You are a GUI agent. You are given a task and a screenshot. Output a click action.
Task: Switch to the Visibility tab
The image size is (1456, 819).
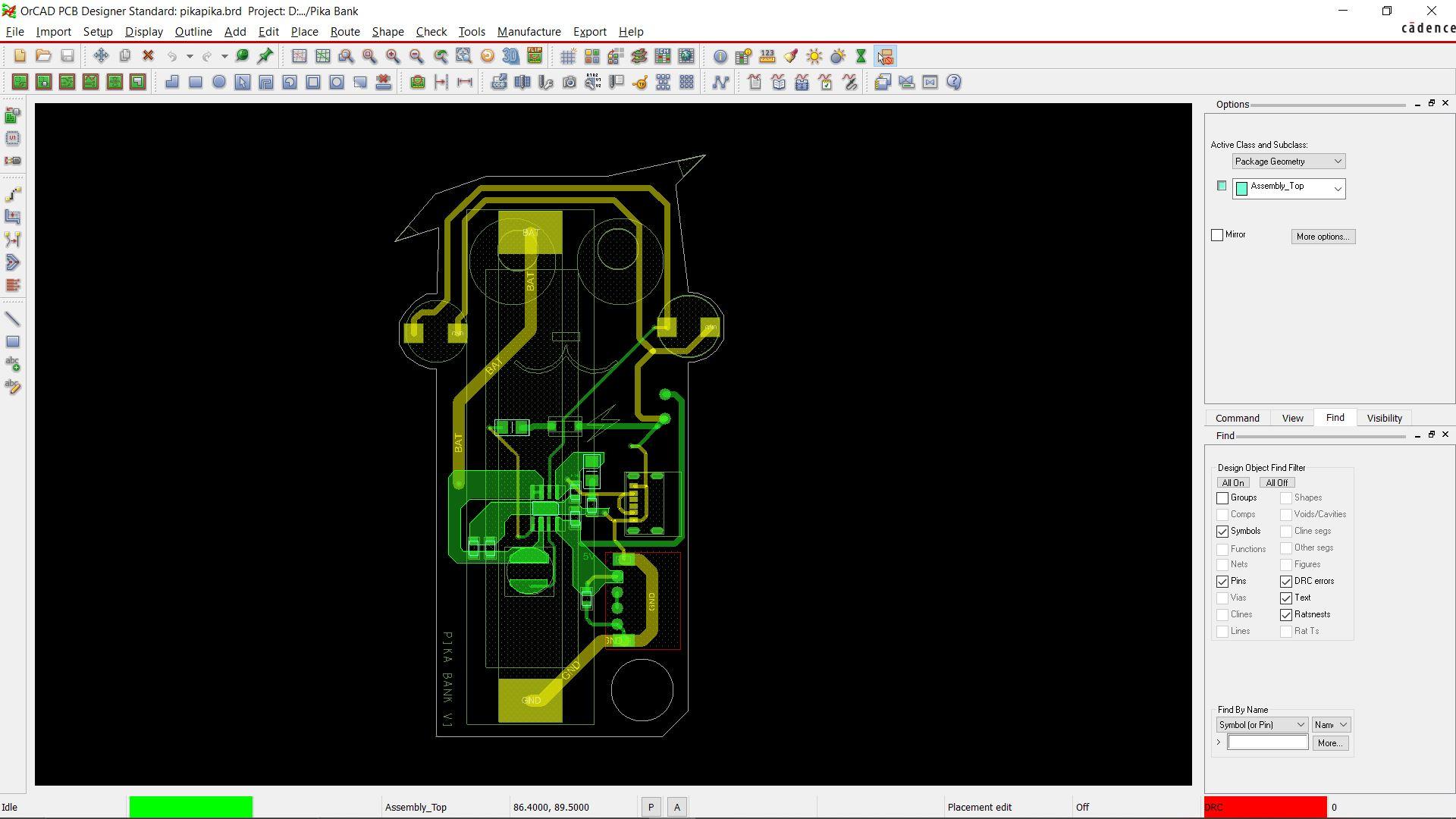coord(1384,419)
